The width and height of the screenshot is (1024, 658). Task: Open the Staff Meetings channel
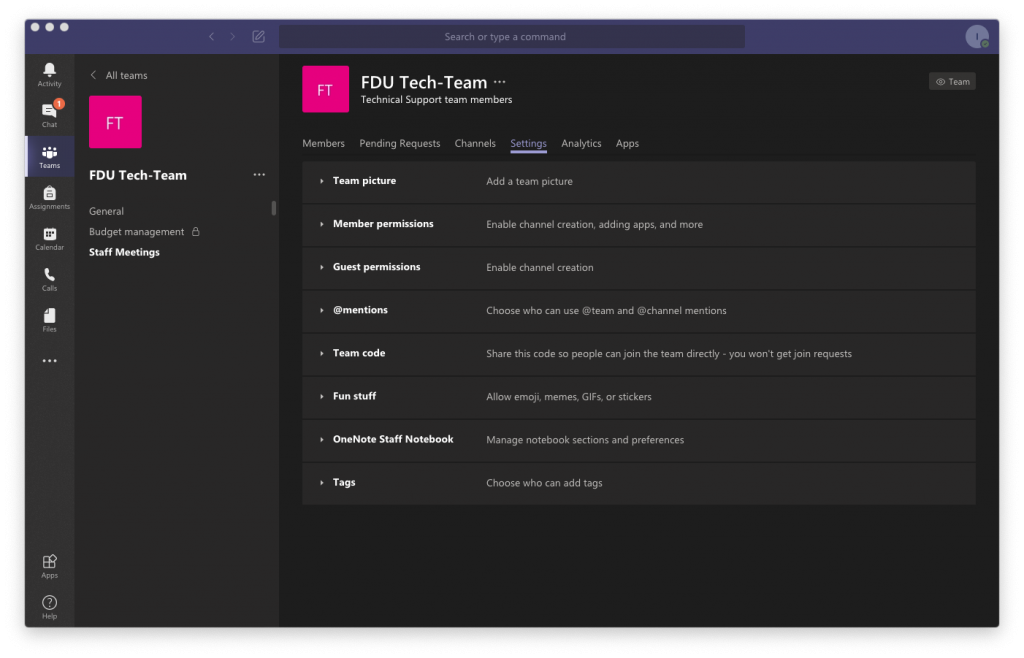click(x=124, y=252)
